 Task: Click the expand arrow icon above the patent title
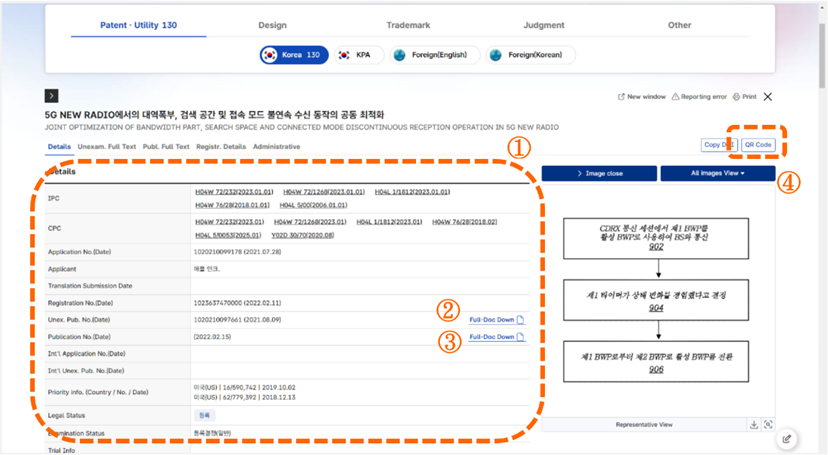(52, 96)
